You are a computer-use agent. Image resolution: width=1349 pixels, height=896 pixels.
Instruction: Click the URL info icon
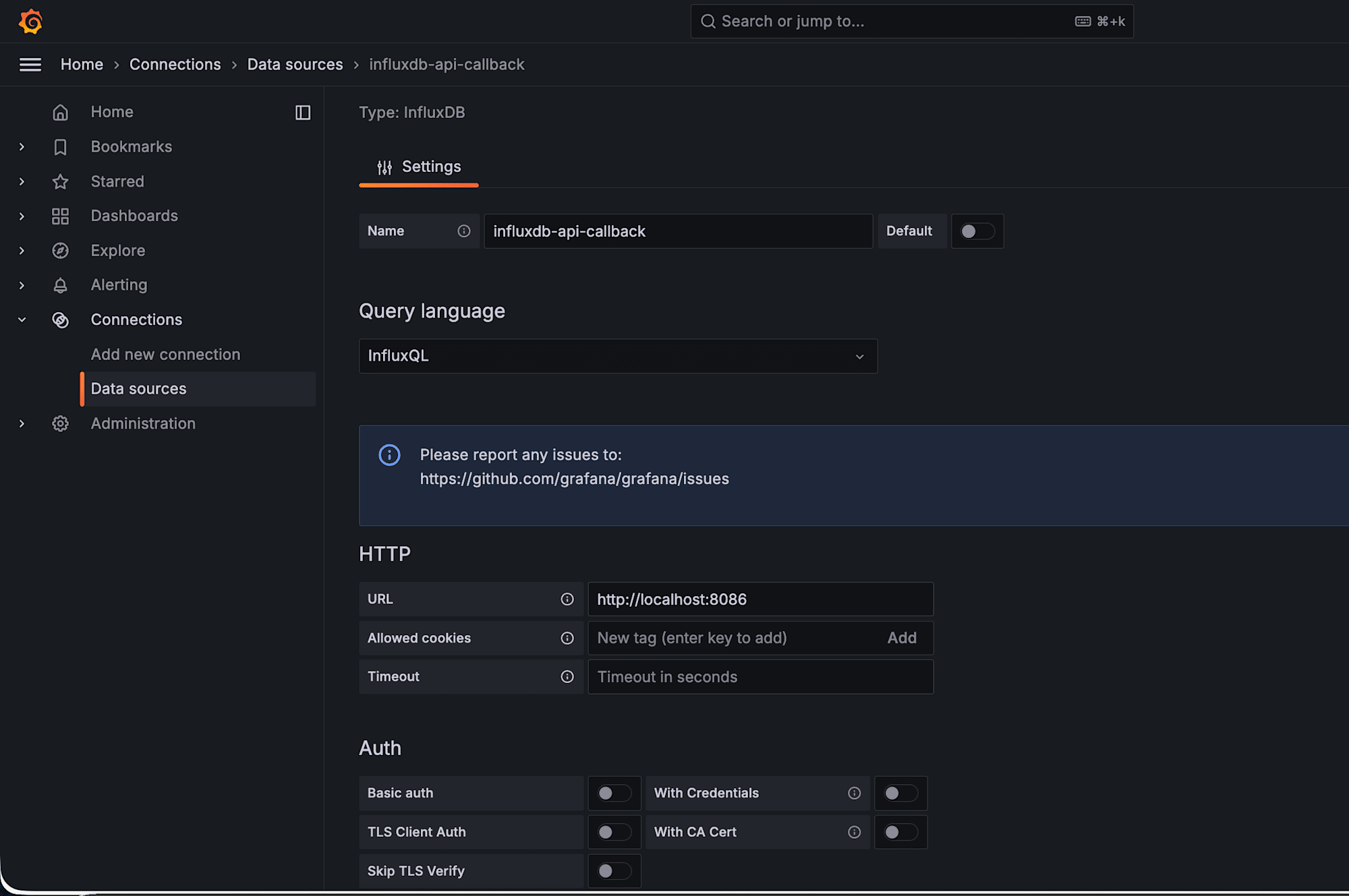pos(567,599)
